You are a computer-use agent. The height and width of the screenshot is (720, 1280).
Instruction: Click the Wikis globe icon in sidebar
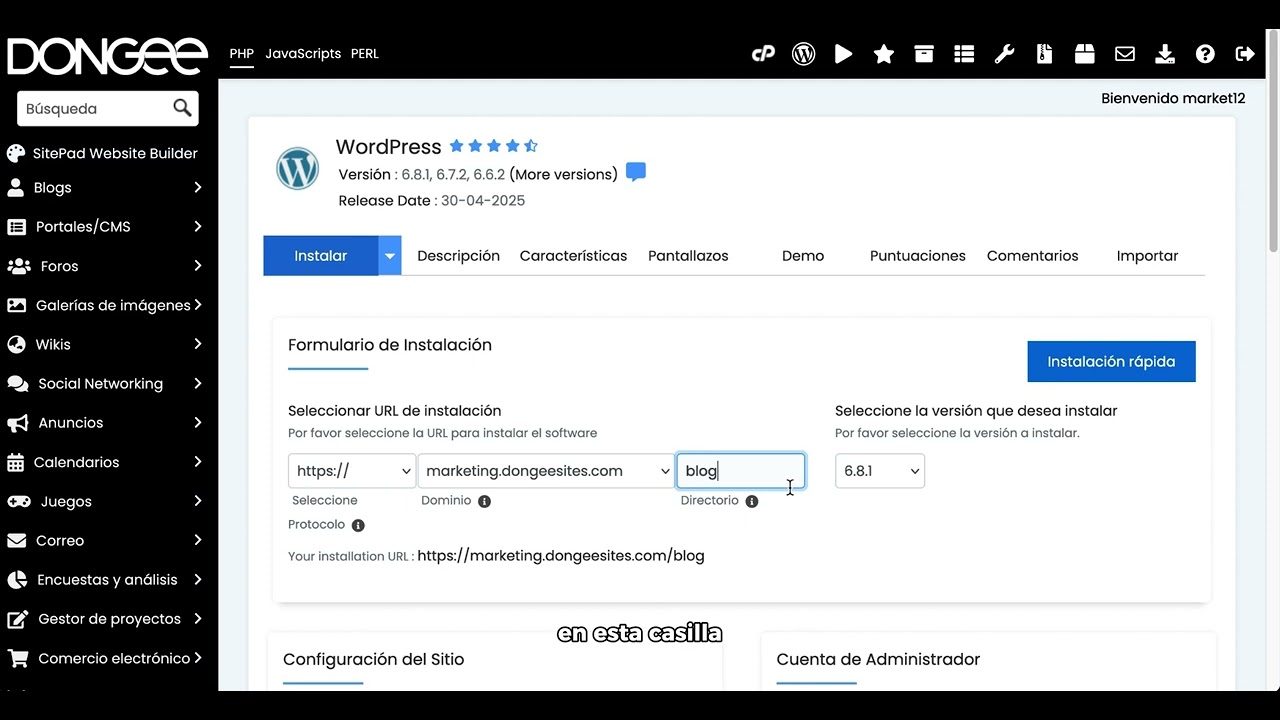16,344
